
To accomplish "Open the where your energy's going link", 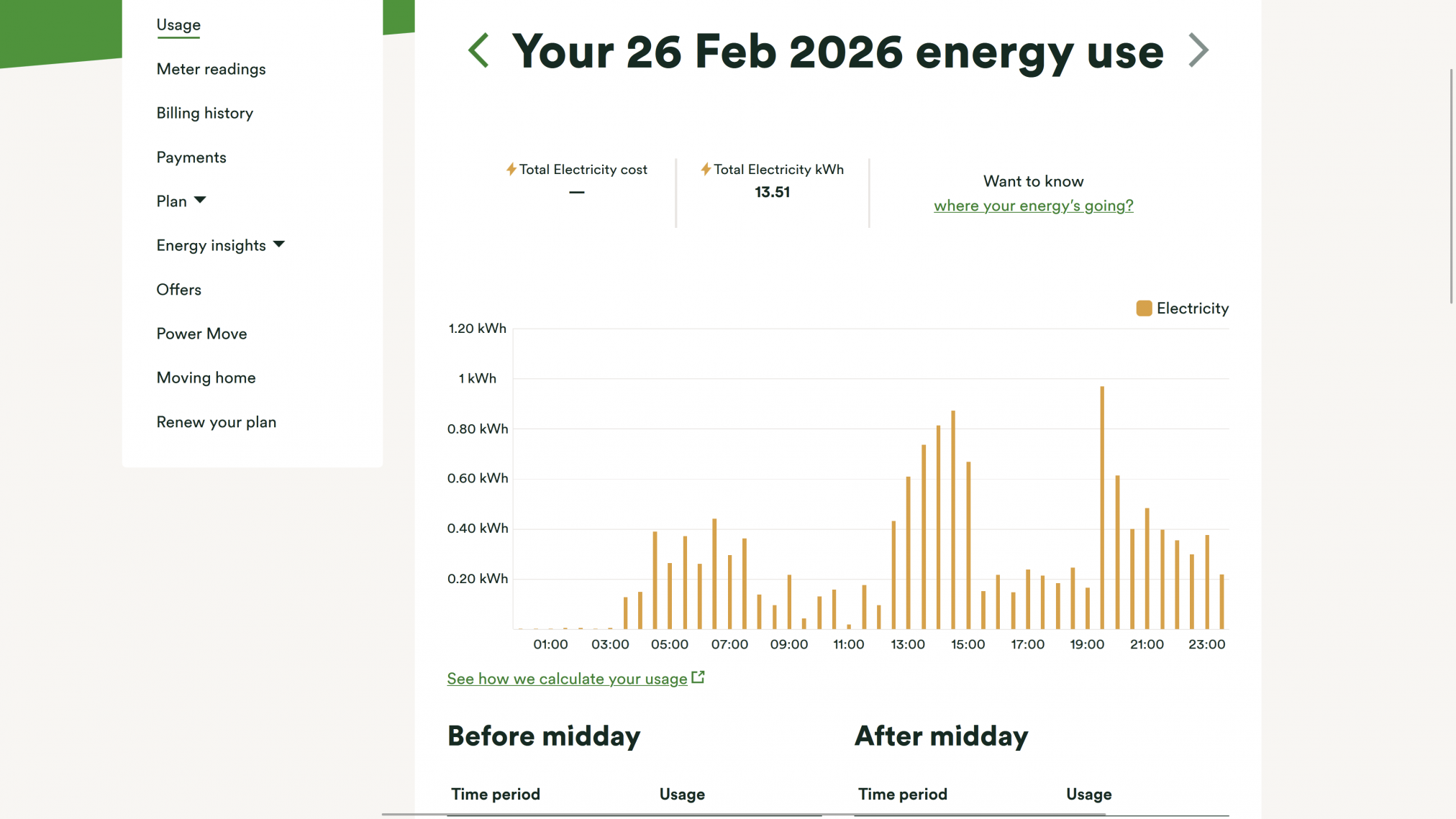I will 1033,206.
